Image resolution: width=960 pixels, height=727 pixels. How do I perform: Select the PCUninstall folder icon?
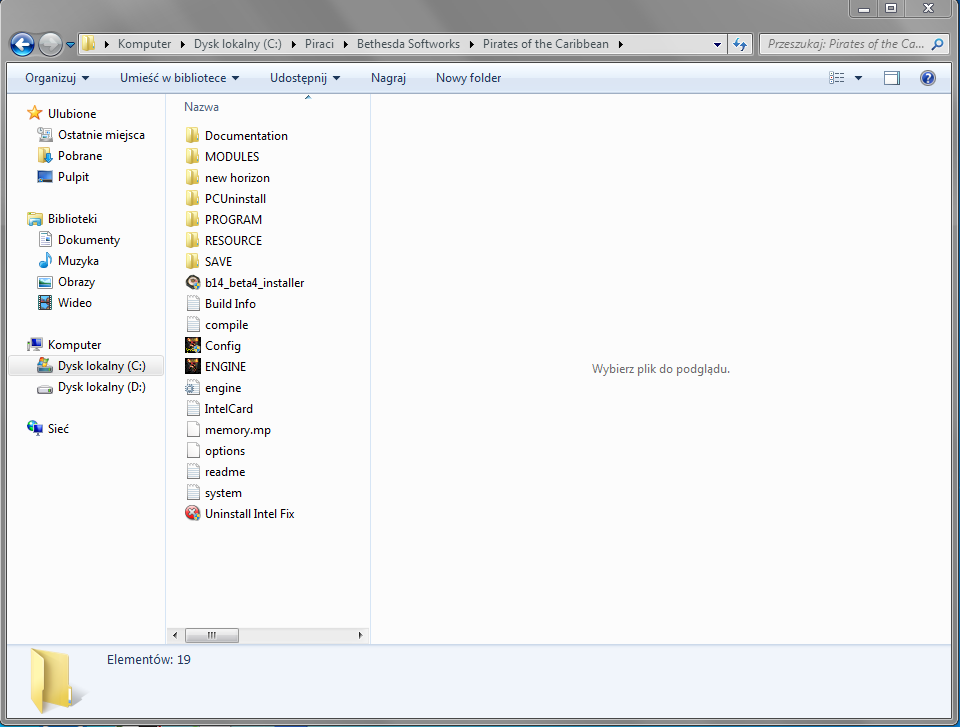point(192,198)
